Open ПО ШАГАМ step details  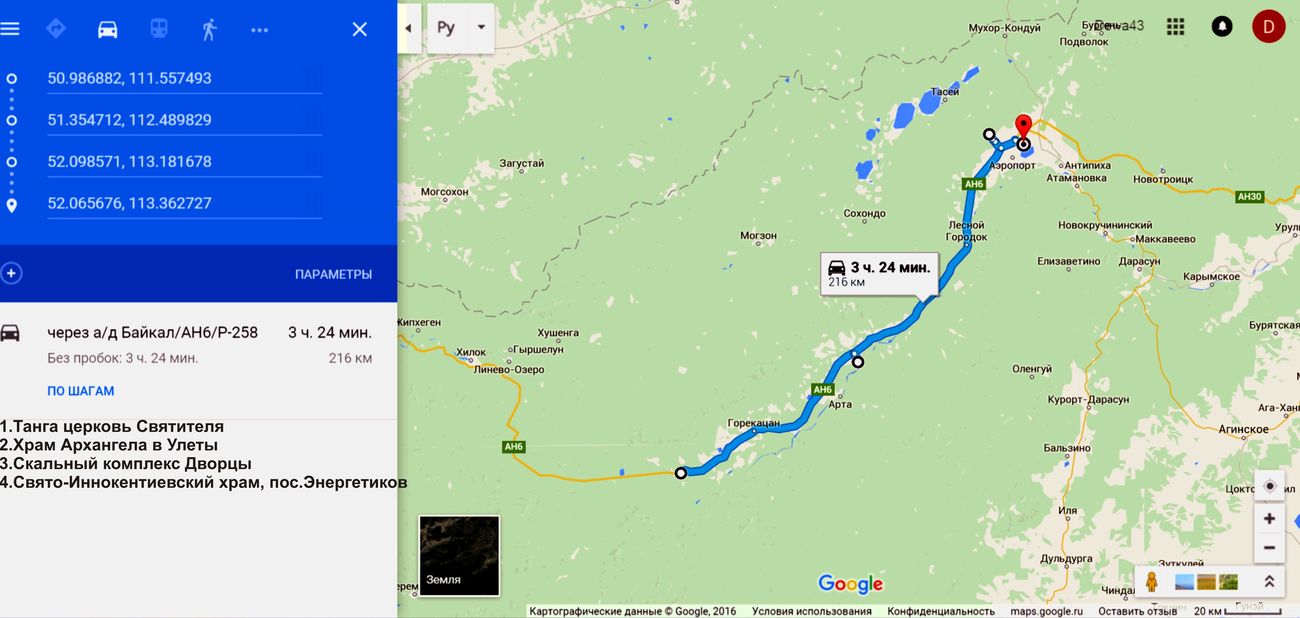(x=81, y=391)
